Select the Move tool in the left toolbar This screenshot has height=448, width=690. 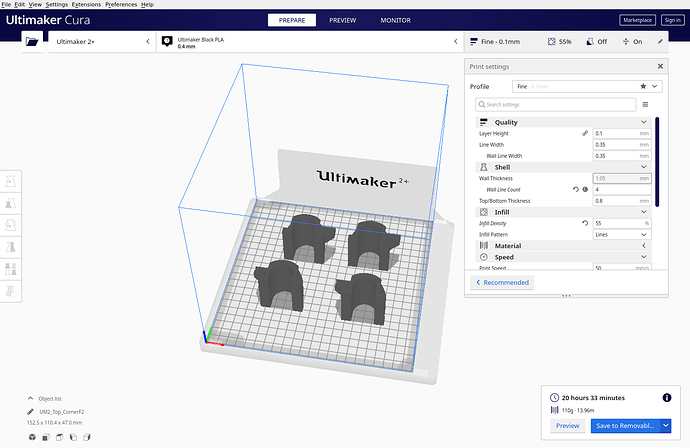click(11, 181)
